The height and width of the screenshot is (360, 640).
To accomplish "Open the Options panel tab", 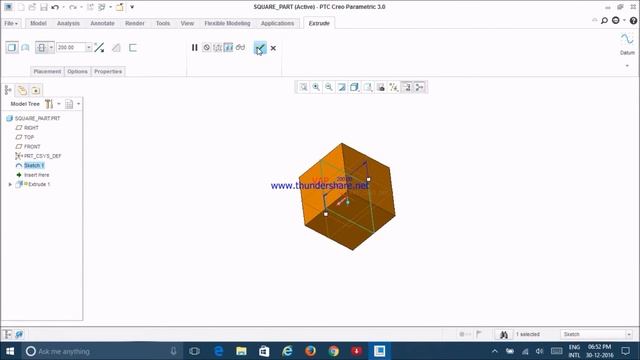I will [78, 71].
